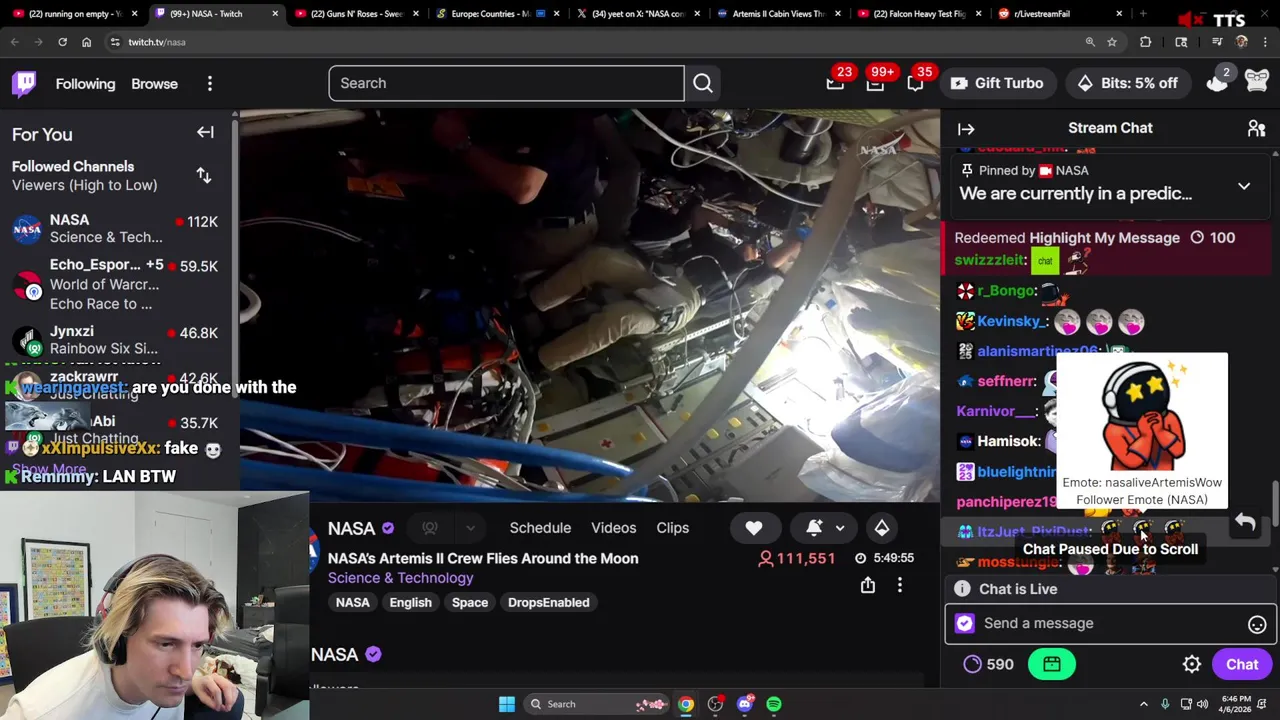Open the emote picker smiley
The height and width of the screenshot is (720, 1280).
[x=1257, y=624]
